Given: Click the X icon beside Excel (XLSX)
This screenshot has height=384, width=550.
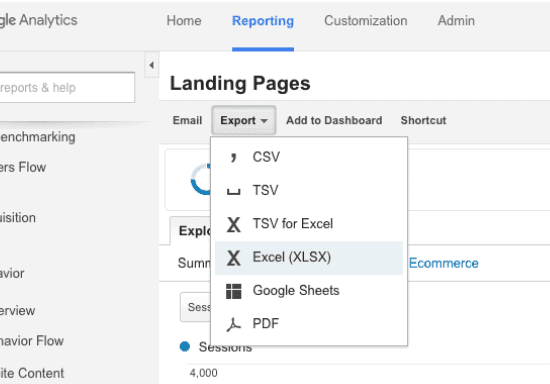Looking at the screenshot, I should pos(234,258).
